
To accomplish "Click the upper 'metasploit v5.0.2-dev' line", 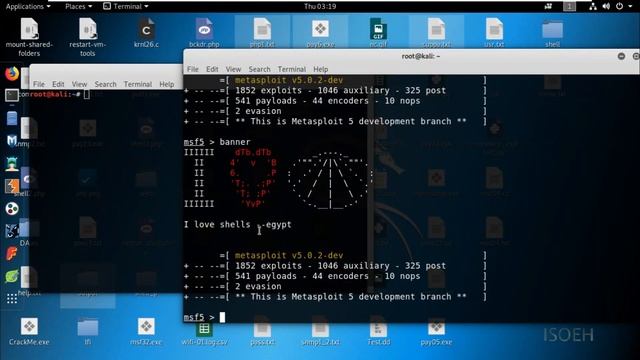I will click(289, 80).
